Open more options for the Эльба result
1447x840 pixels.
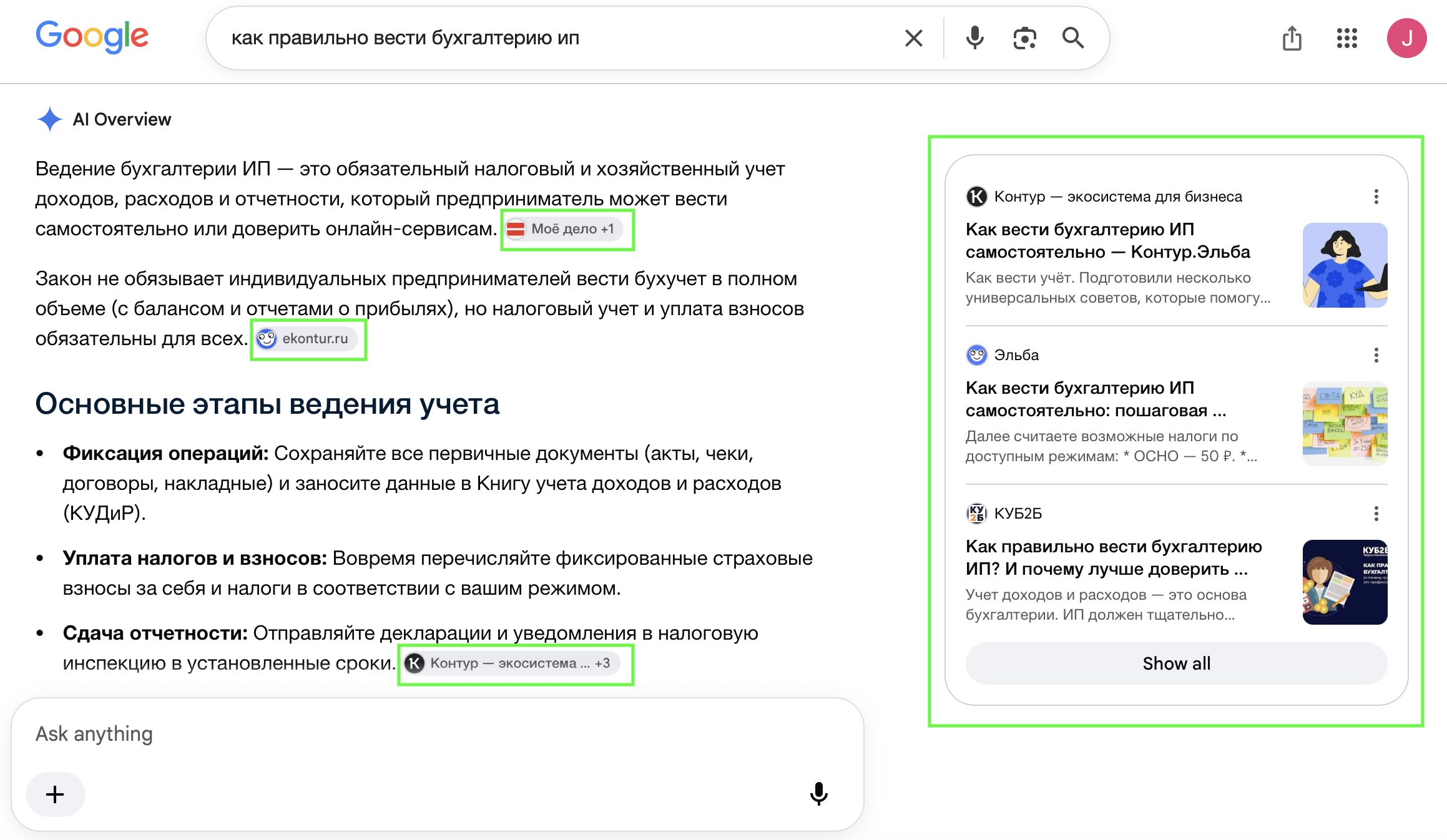pyautogui.click(x=1376, y=355)
